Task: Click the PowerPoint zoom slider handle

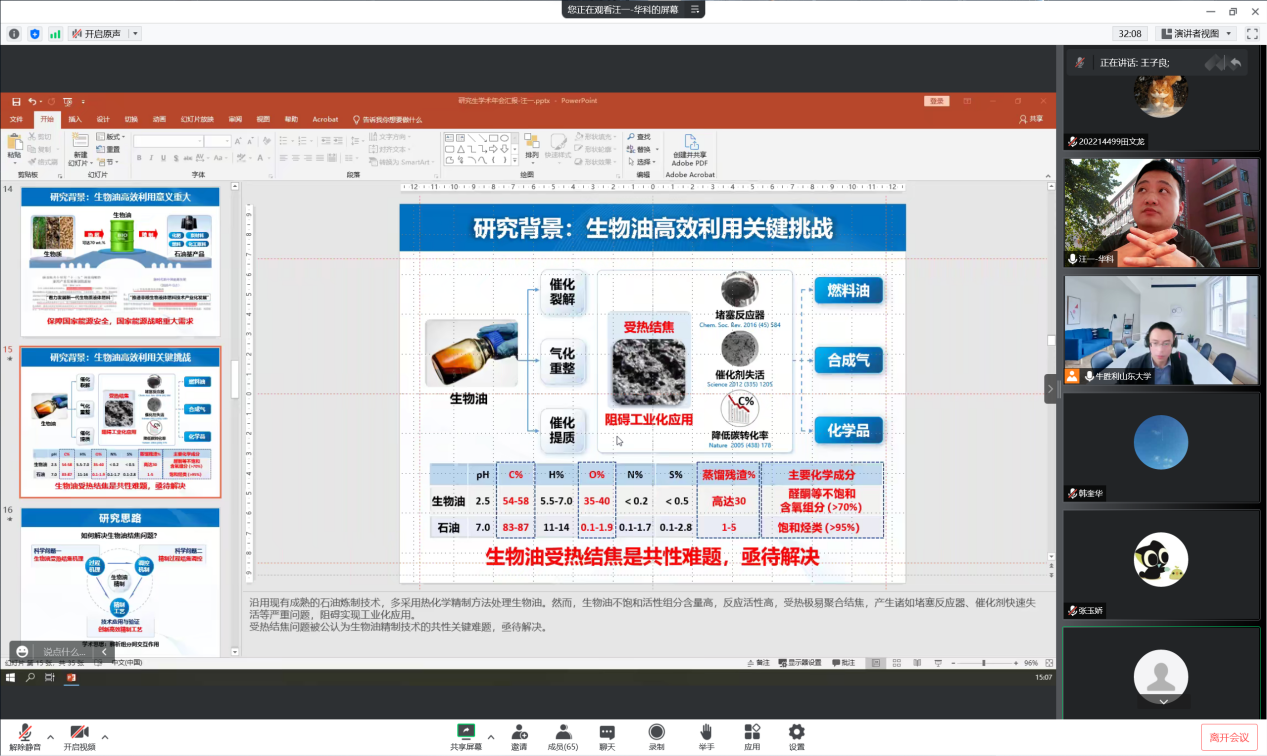Action: coord(984,663)
